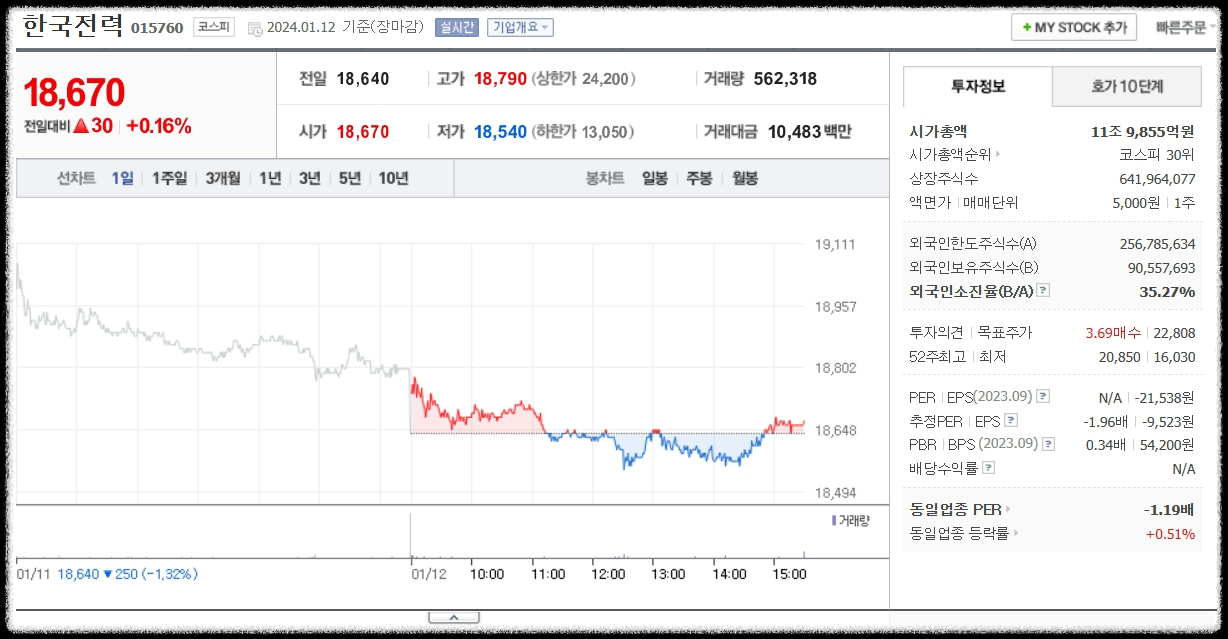The width and height of the screenshot is (1228, 639).
Task: Show 주봉 weekly candle chart
Action: click(x=699, y=179)
